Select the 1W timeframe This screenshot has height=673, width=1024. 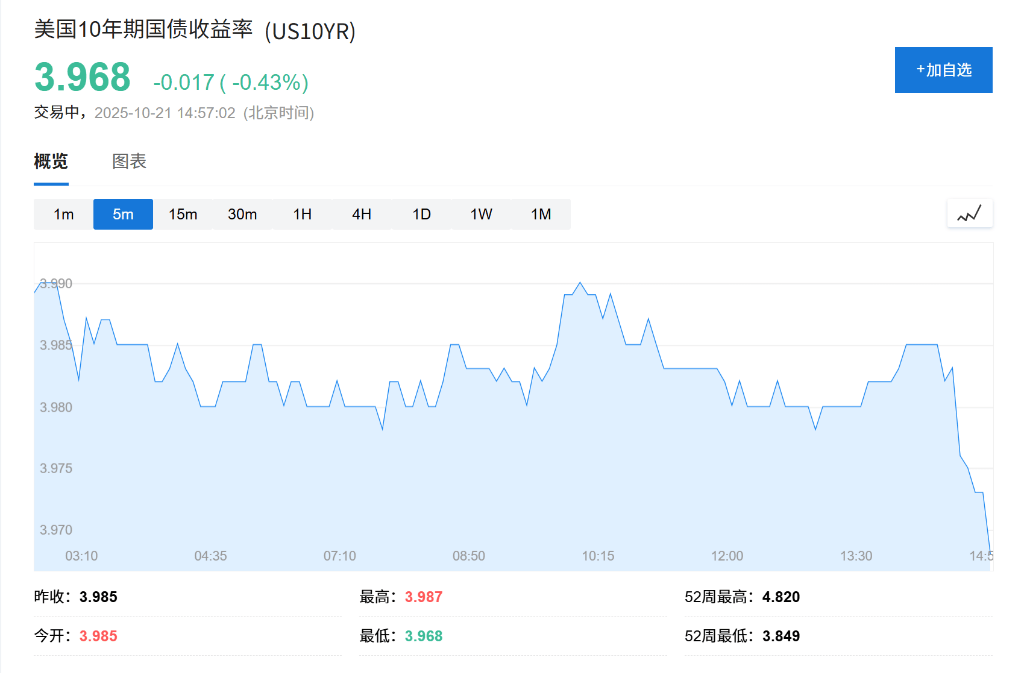[x=480, y=213]
